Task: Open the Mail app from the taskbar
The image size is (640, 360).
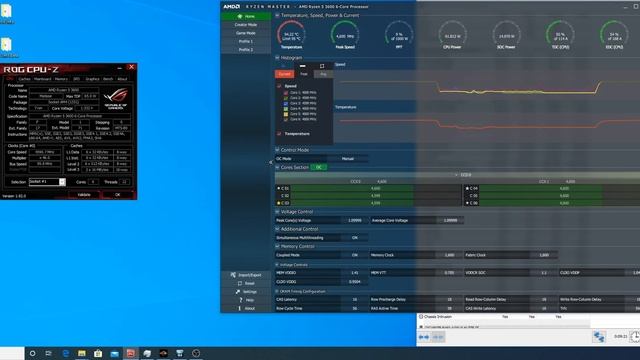Action: 114,353
